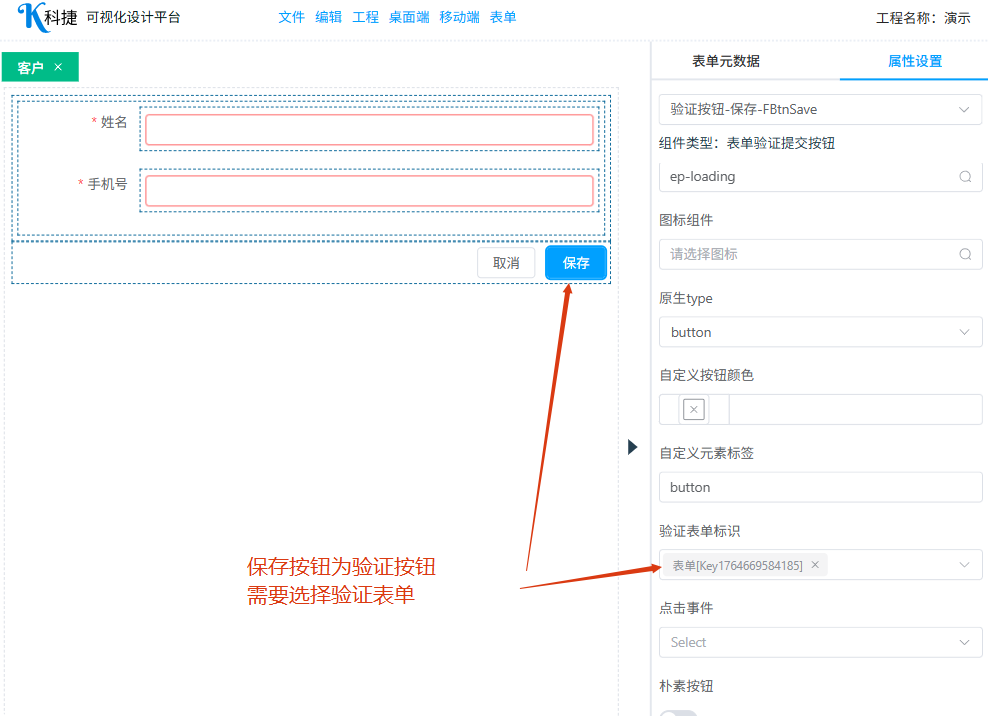Click the 保存 button
This screenshot has height=716, width=988.
coord(576,263)
